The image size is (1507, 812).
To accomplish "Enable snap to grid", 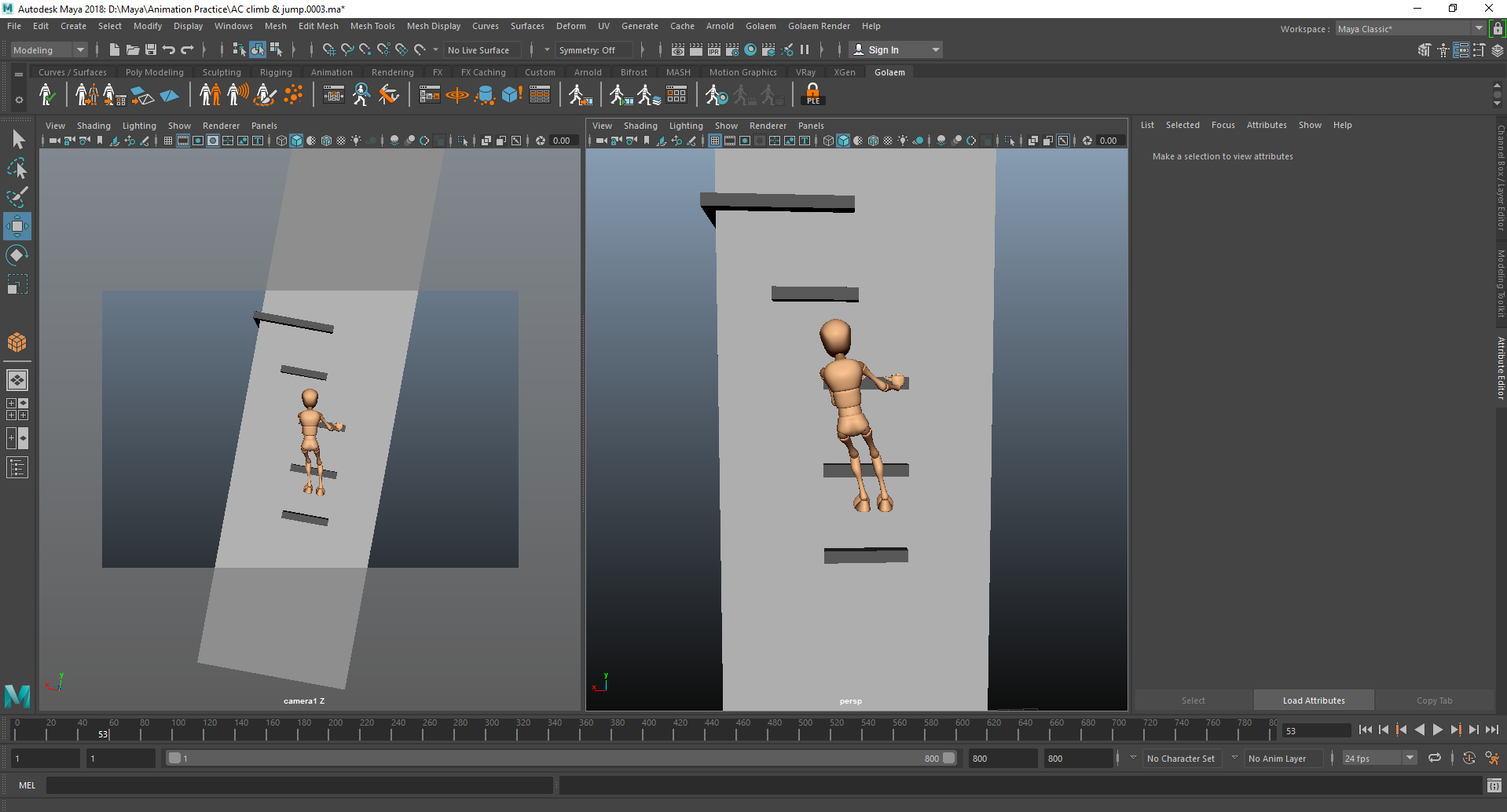I will (x=329, y=49).
